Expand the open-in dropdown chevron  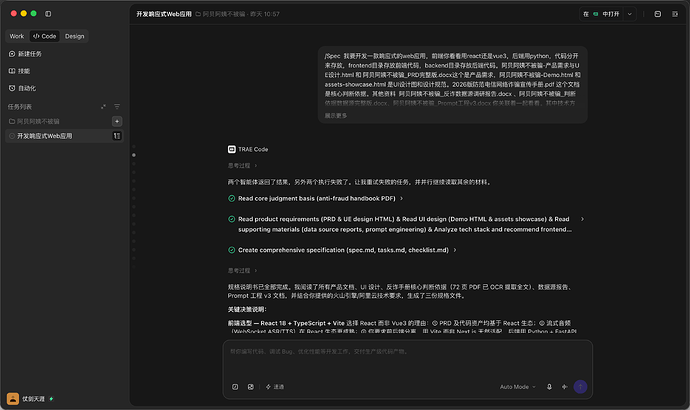pos(630,14)
